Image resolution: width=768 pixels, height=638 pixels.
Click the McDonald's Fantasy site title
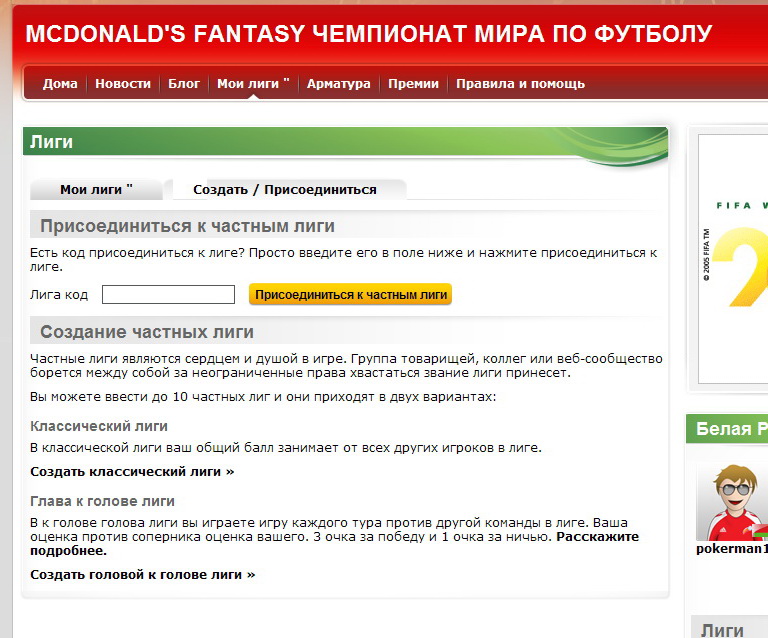click(368, 33)
